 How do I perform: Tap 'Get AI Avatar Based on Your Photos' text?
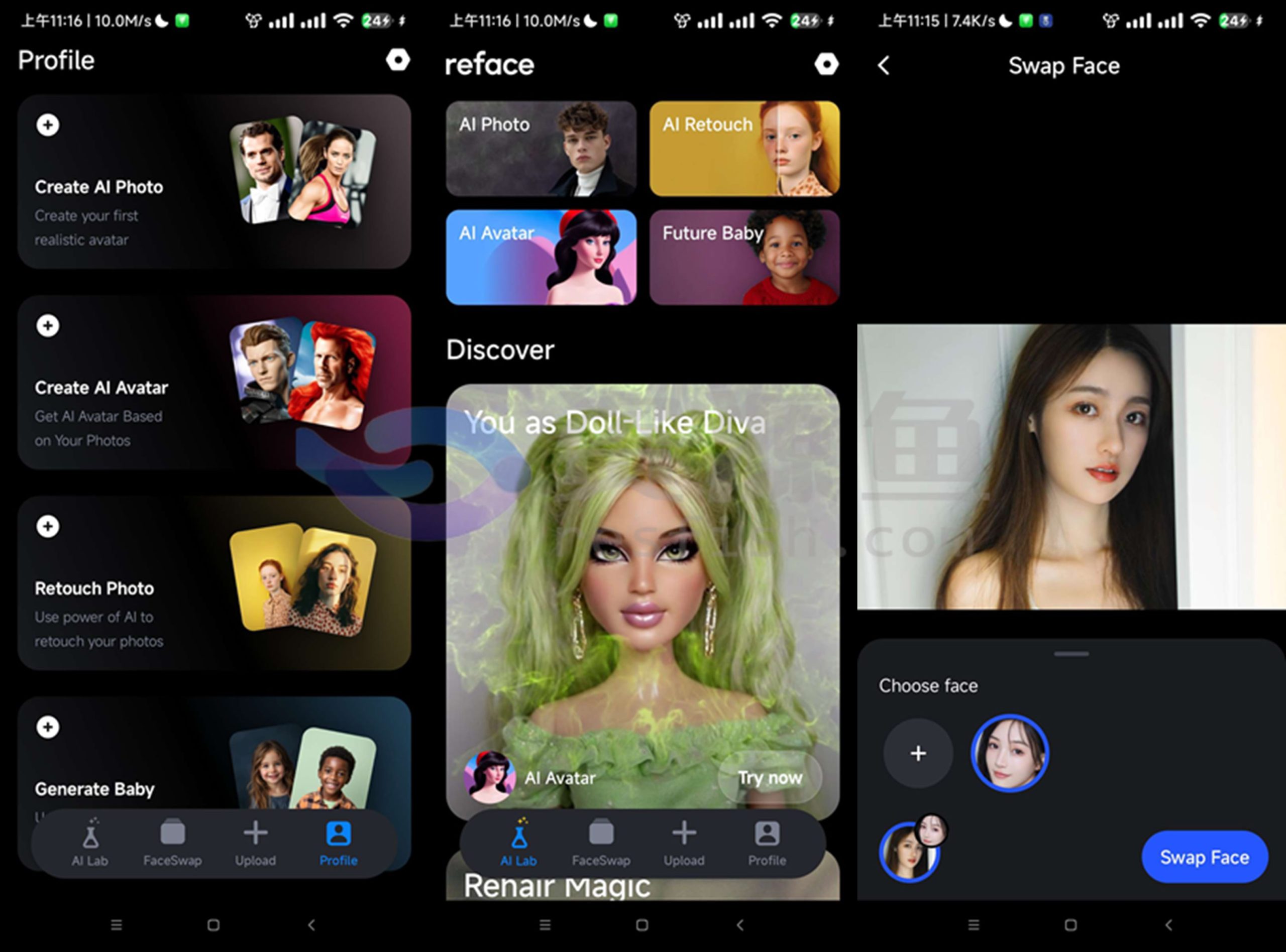(98, 428)
